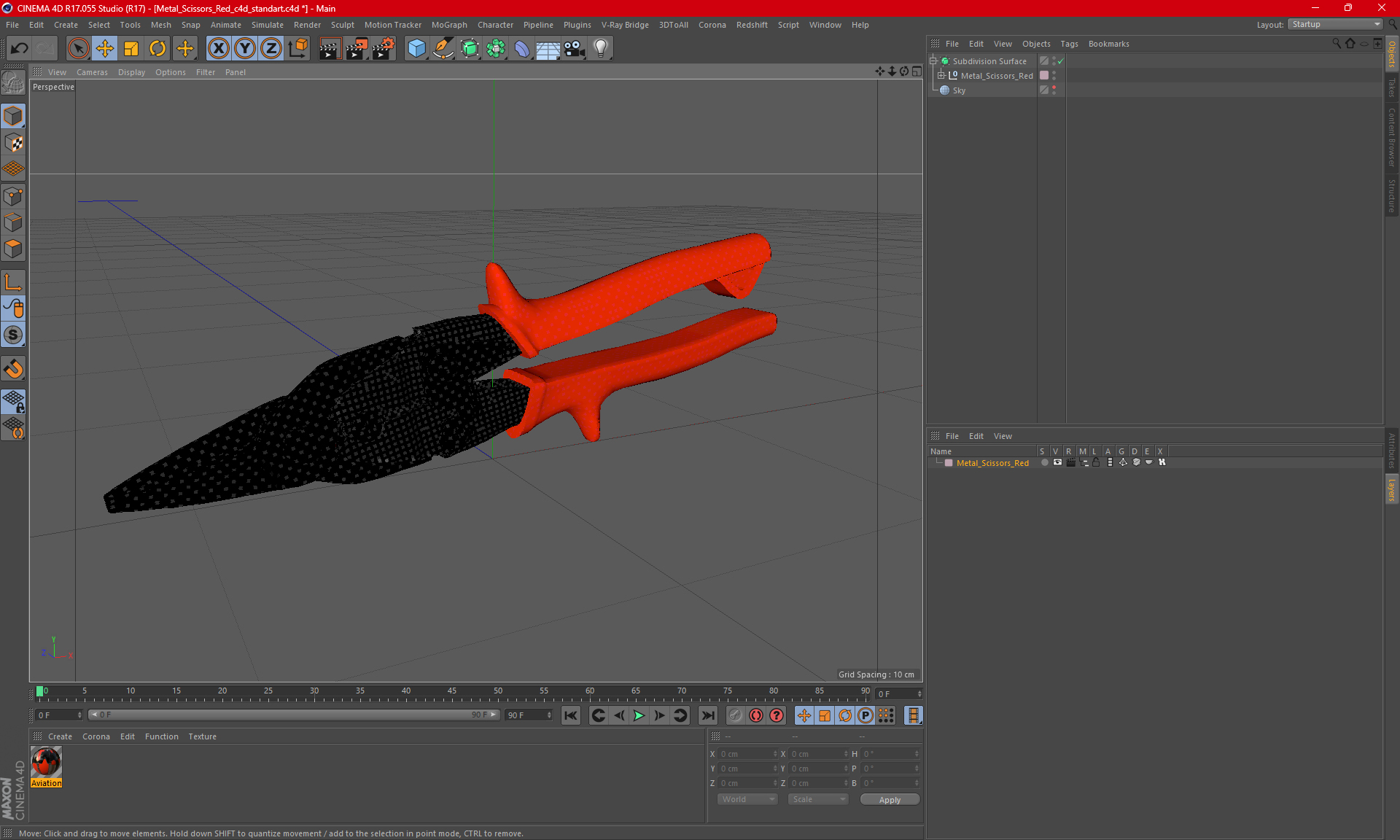This screenshot has width=1400, height=840.
Task: Open the Object Manager Tags menu
Action: tap(1069, 44)
